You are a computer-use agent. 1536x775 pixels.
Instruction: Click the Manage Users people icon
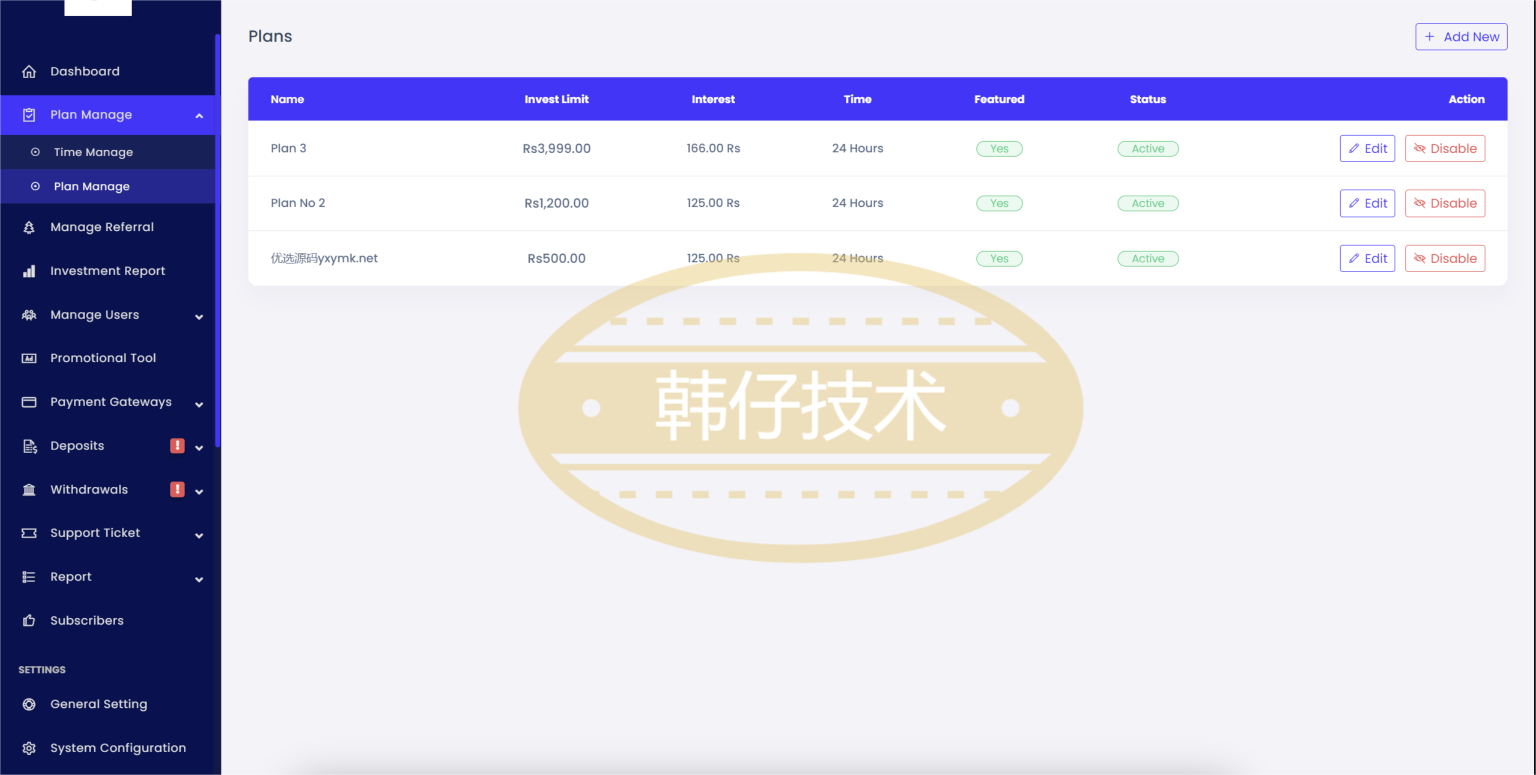coord(29,315)
